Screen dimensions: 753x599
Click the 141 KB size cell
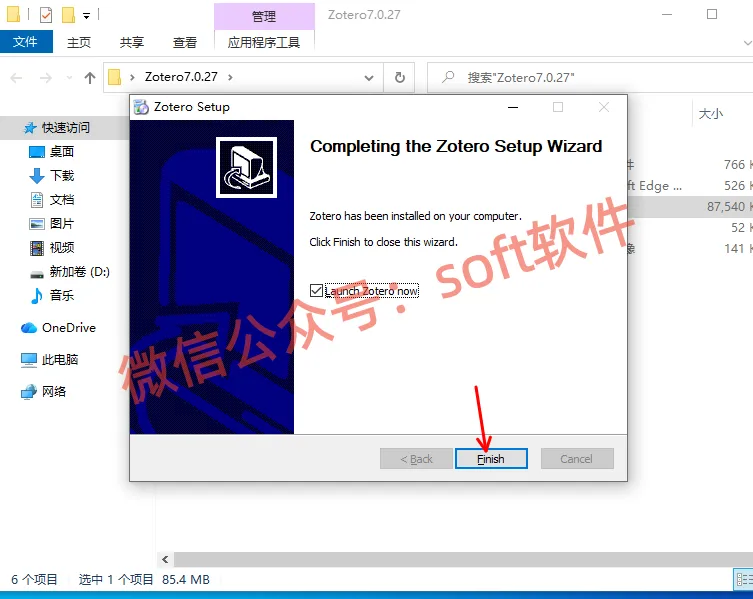(x=737, y=248)
